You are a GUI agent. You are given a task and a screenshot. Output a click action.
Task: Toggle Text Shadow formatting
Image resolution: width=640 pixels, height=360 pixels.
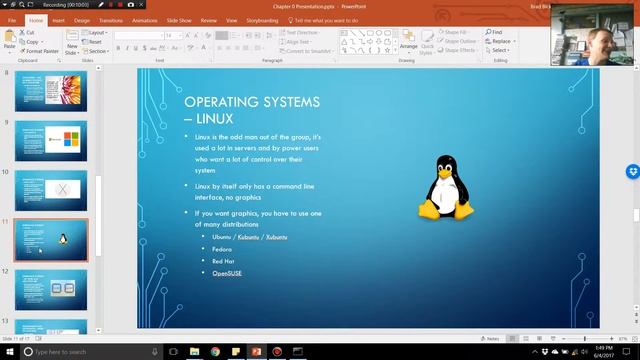click(x=144, y=48)
